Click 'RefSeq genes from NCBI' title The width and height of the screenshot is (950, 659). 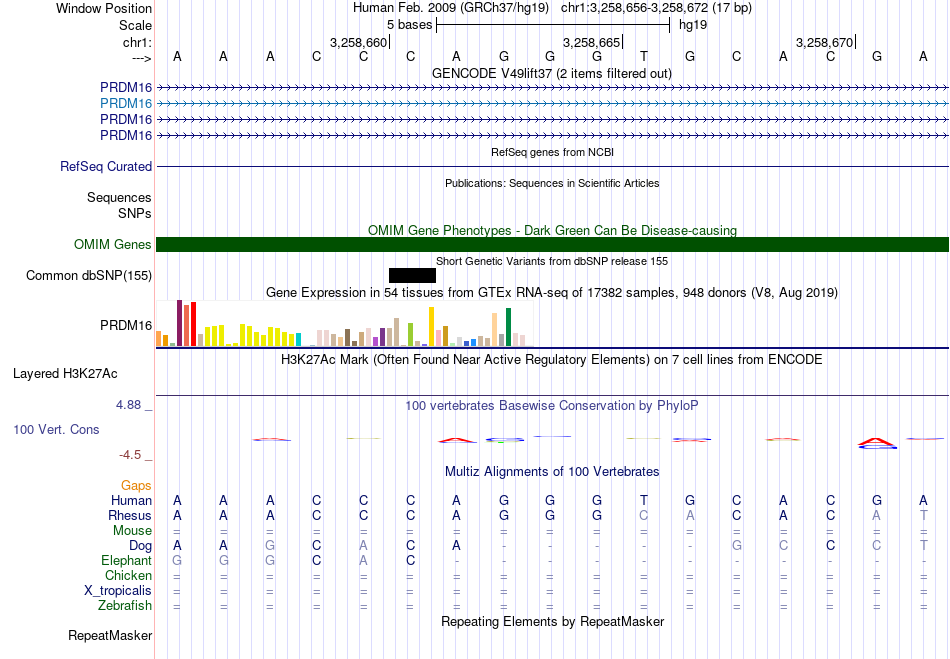pos(552,153)
